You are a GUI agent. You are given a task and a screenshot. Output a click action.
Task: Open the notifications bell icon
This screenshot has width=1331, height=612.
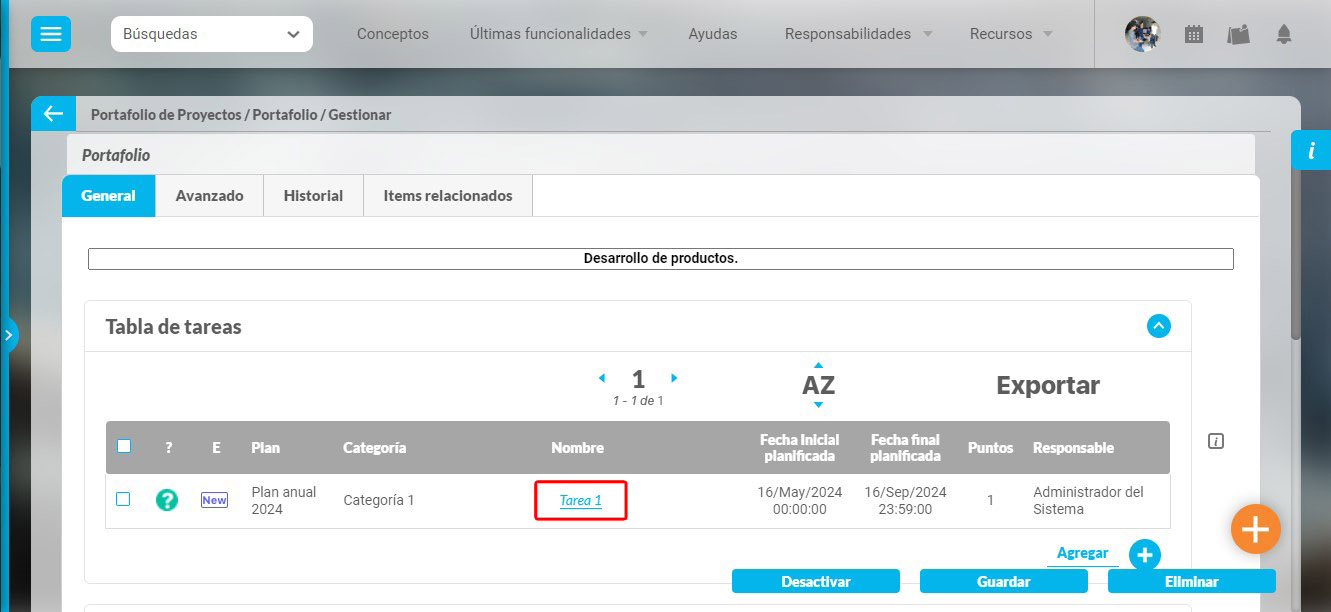pyautogui.click(x=1284, y=34)
